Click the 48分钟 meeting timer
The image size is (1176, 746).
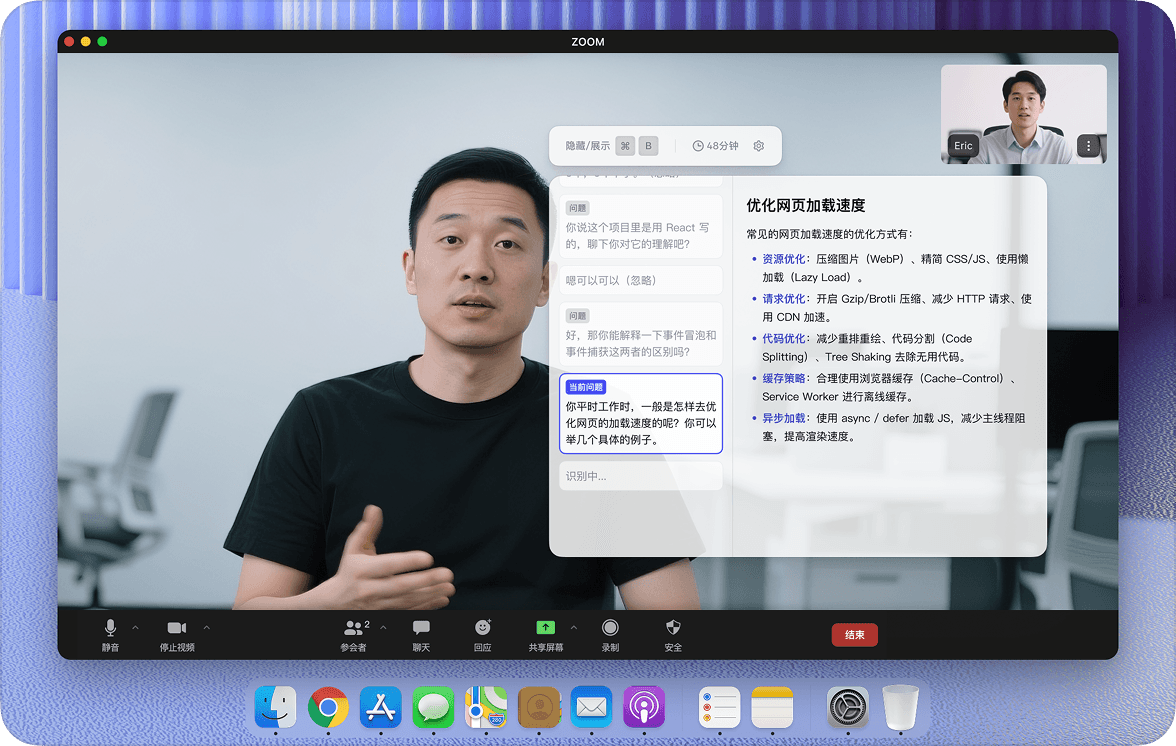pos(718,146)
